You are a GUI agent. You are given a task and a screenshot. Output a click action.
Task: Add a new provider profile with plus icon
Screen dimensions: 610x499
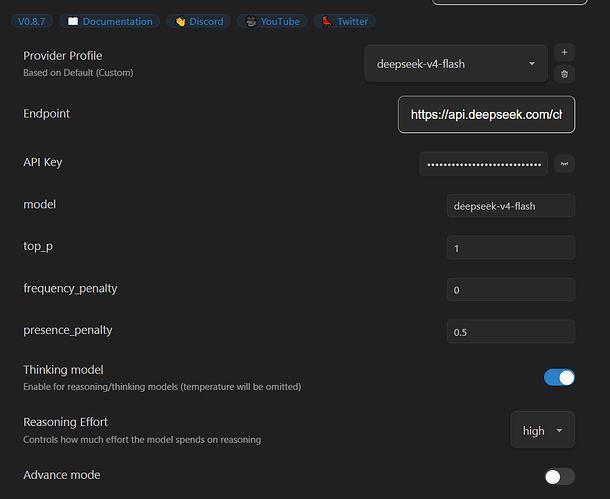point(564,53)
